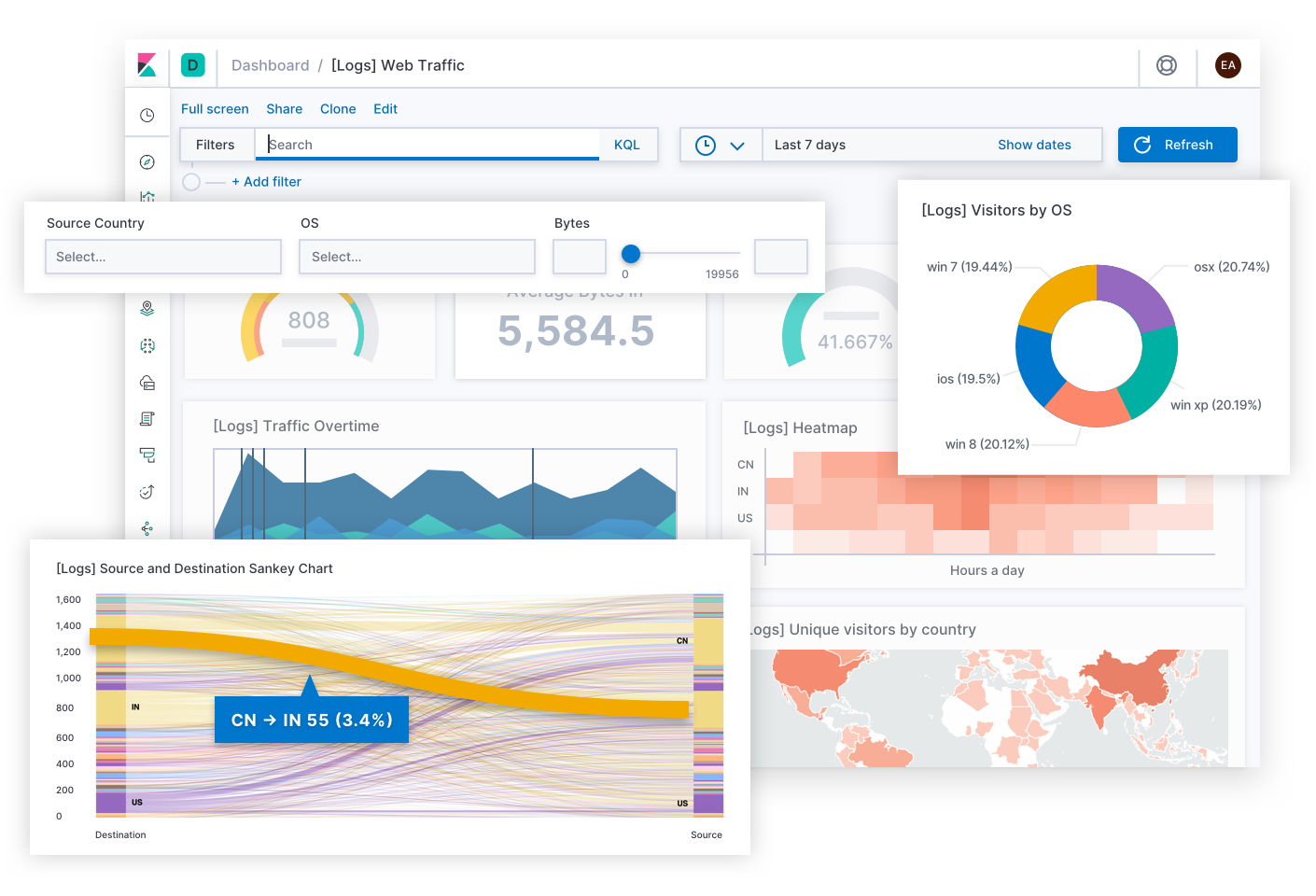Click the Show dates link
Screen dimensions: 1316x896
[x=1034, y=145]
